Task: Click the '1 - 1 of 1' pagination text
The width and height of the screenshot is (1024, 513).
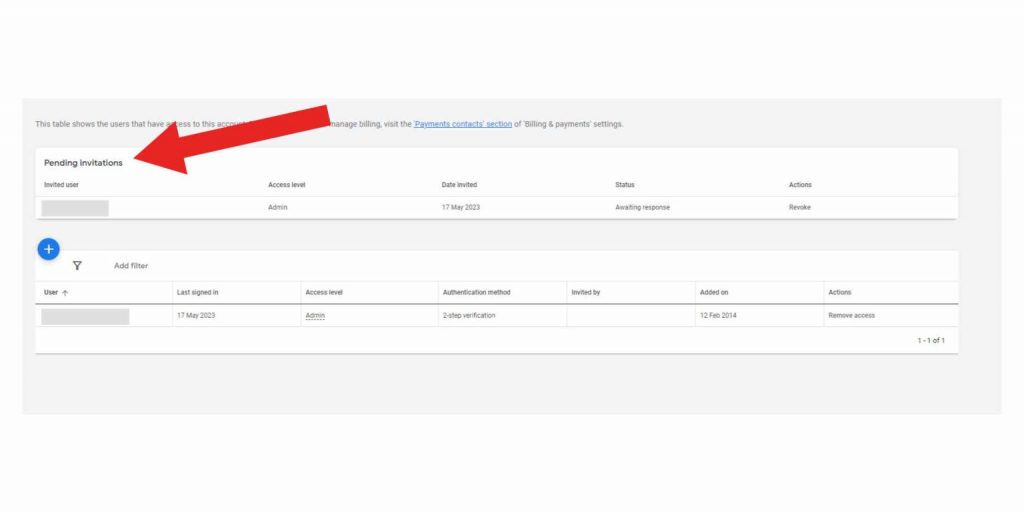Action: (930, 341)
